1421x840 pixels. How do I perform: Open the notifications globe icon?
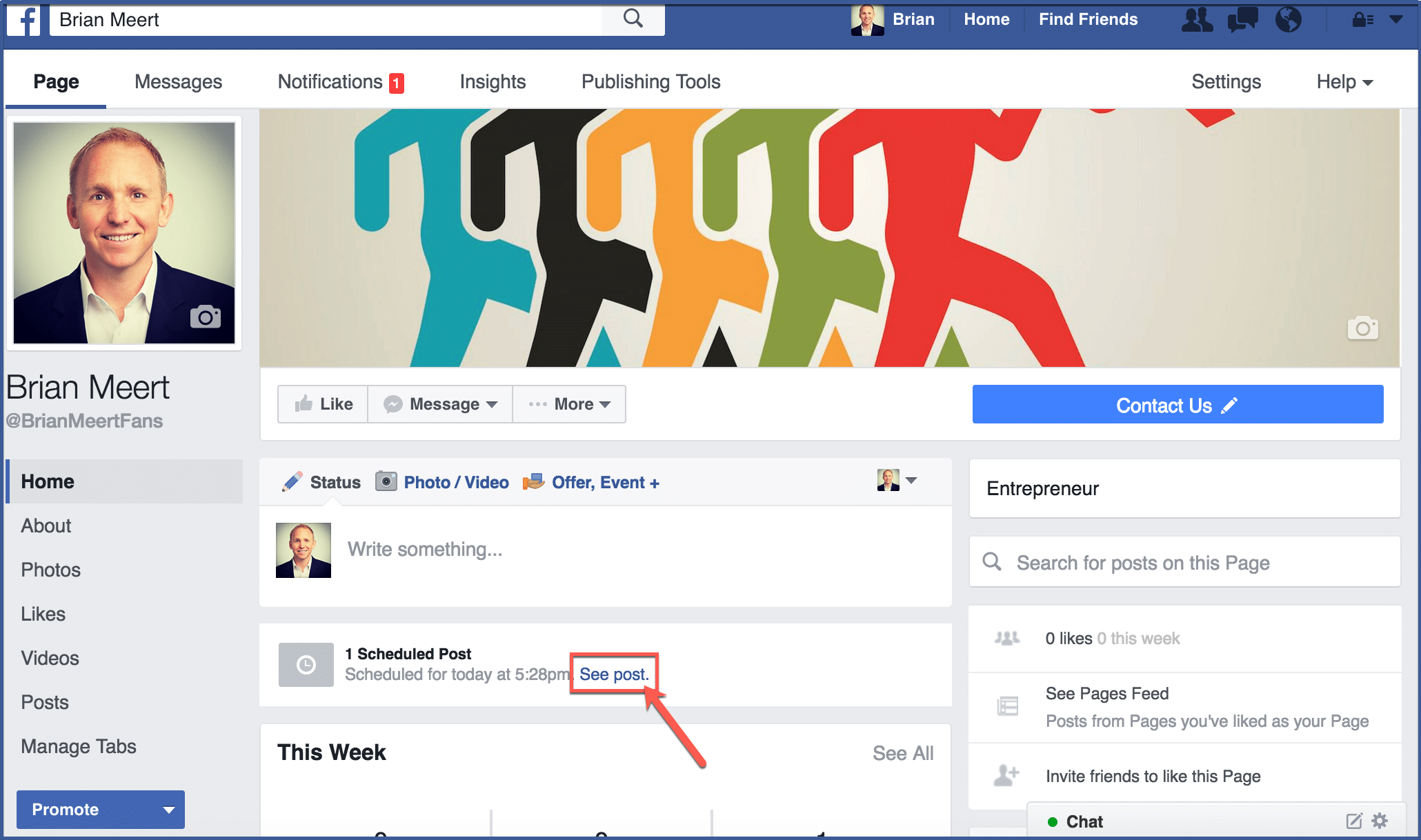coord(1288,19)
